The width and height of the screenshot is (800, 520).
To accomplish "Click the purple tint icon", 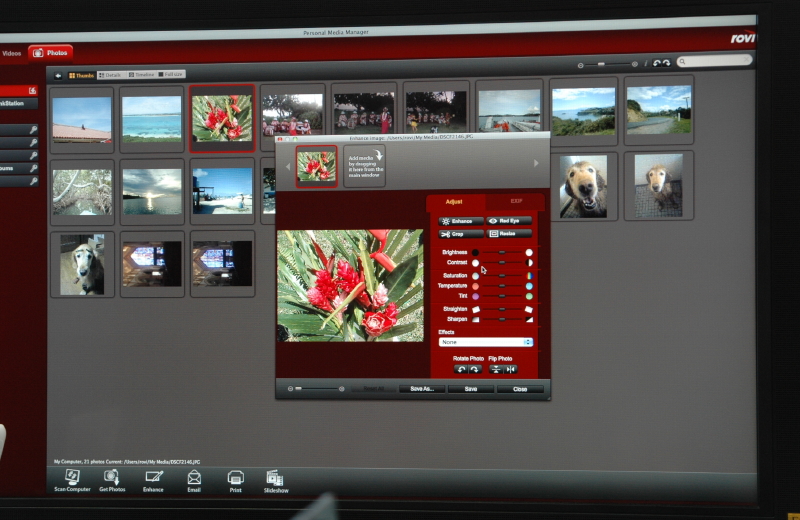I will pos(476,296).
